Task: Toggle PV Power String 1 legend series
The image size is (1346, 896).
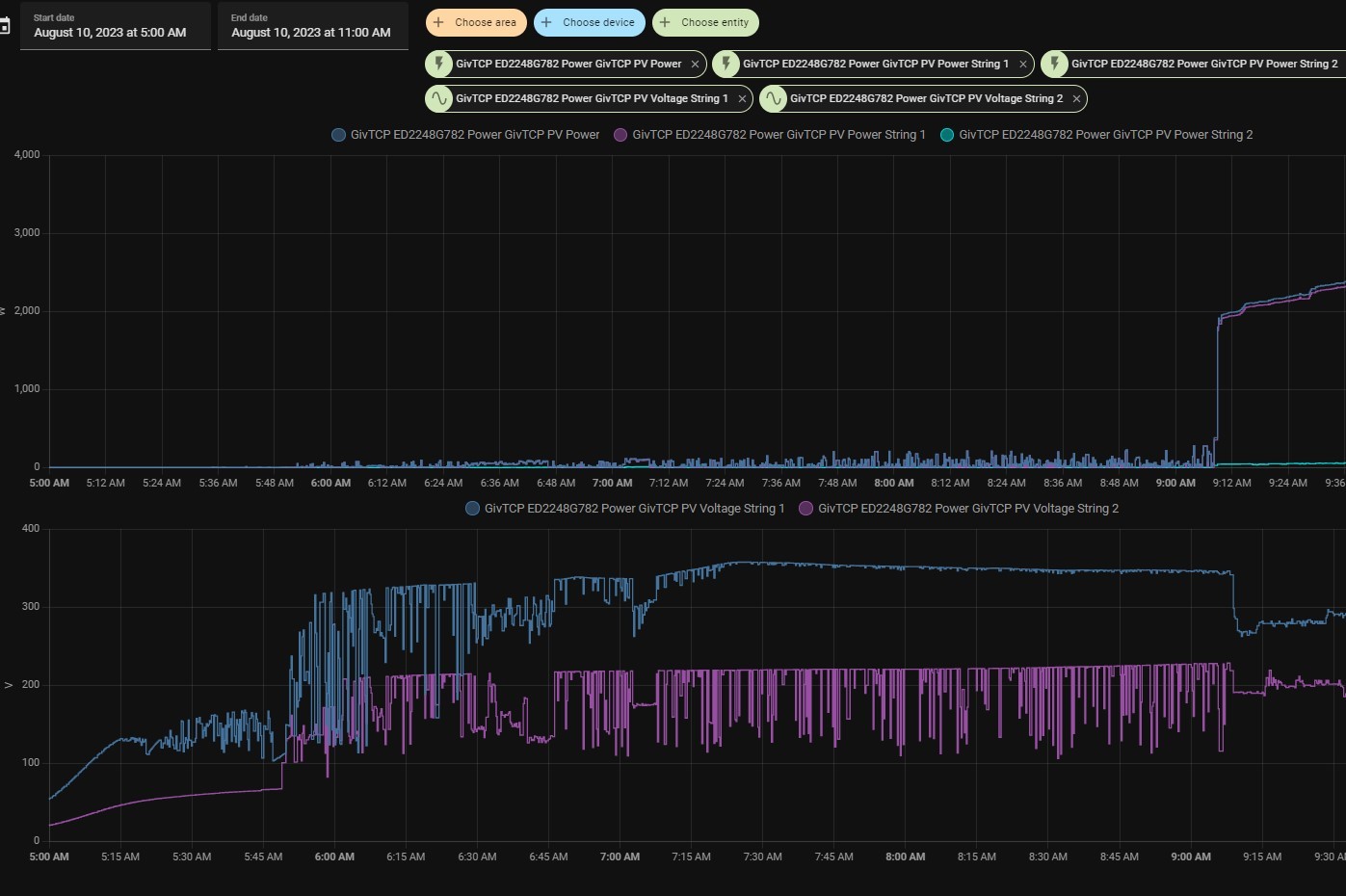Action: 770,135
